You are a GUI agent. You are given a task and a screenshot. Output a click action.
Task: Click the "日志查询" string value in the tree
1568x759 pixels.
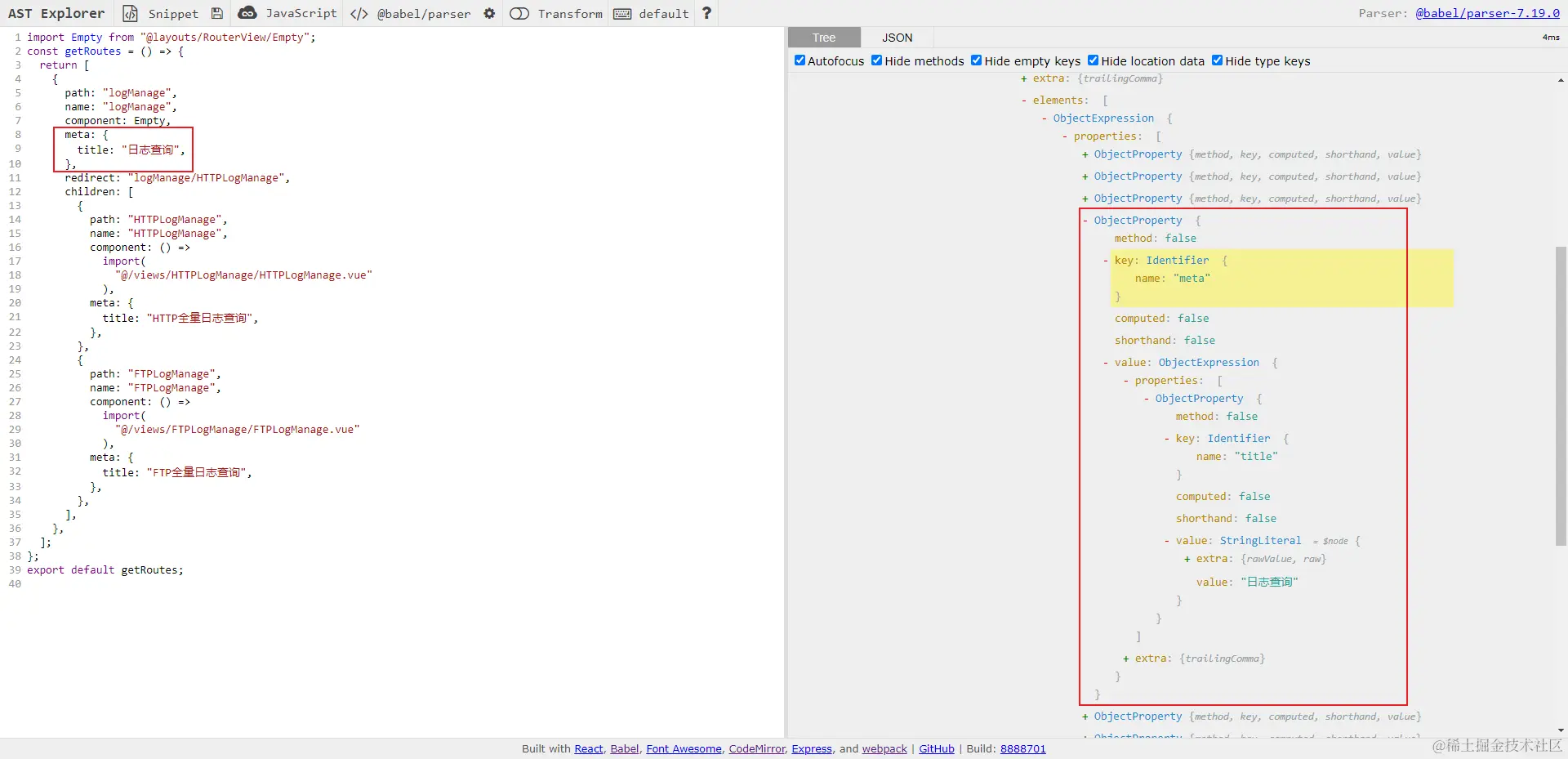tap(1269, 582)
